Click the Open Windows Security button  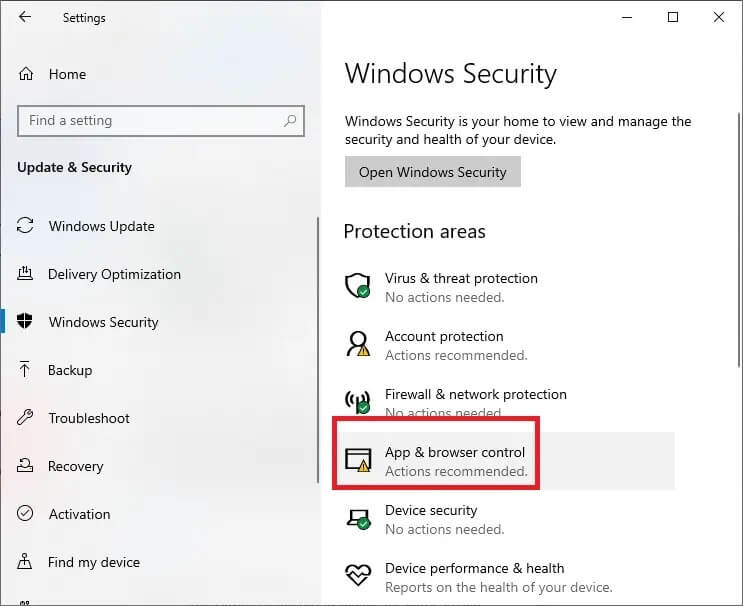point(433,172)
